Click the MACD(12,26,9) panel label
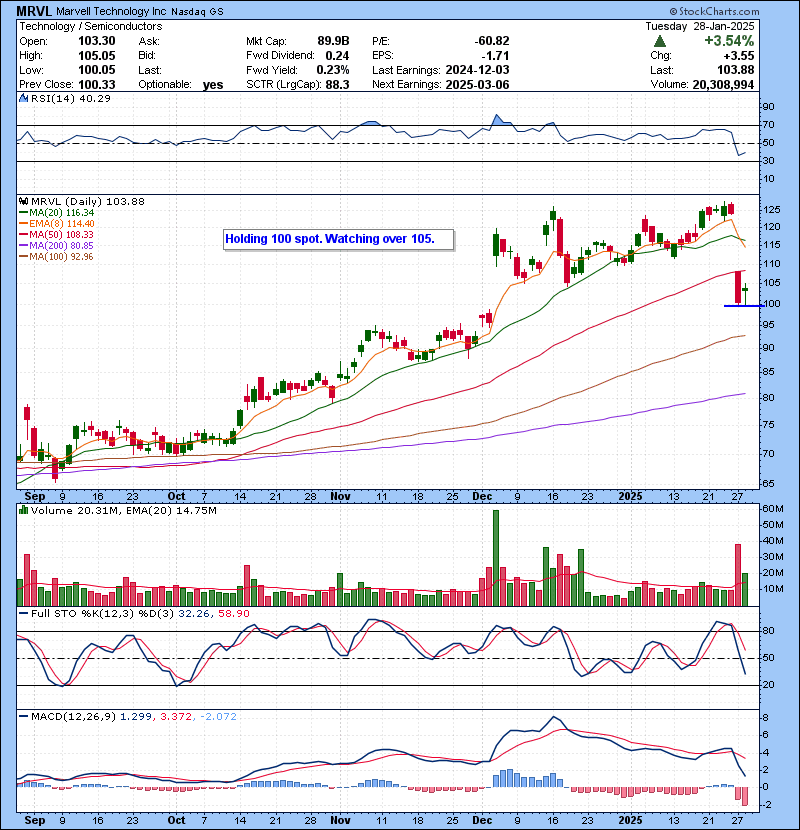 (73, 716)
